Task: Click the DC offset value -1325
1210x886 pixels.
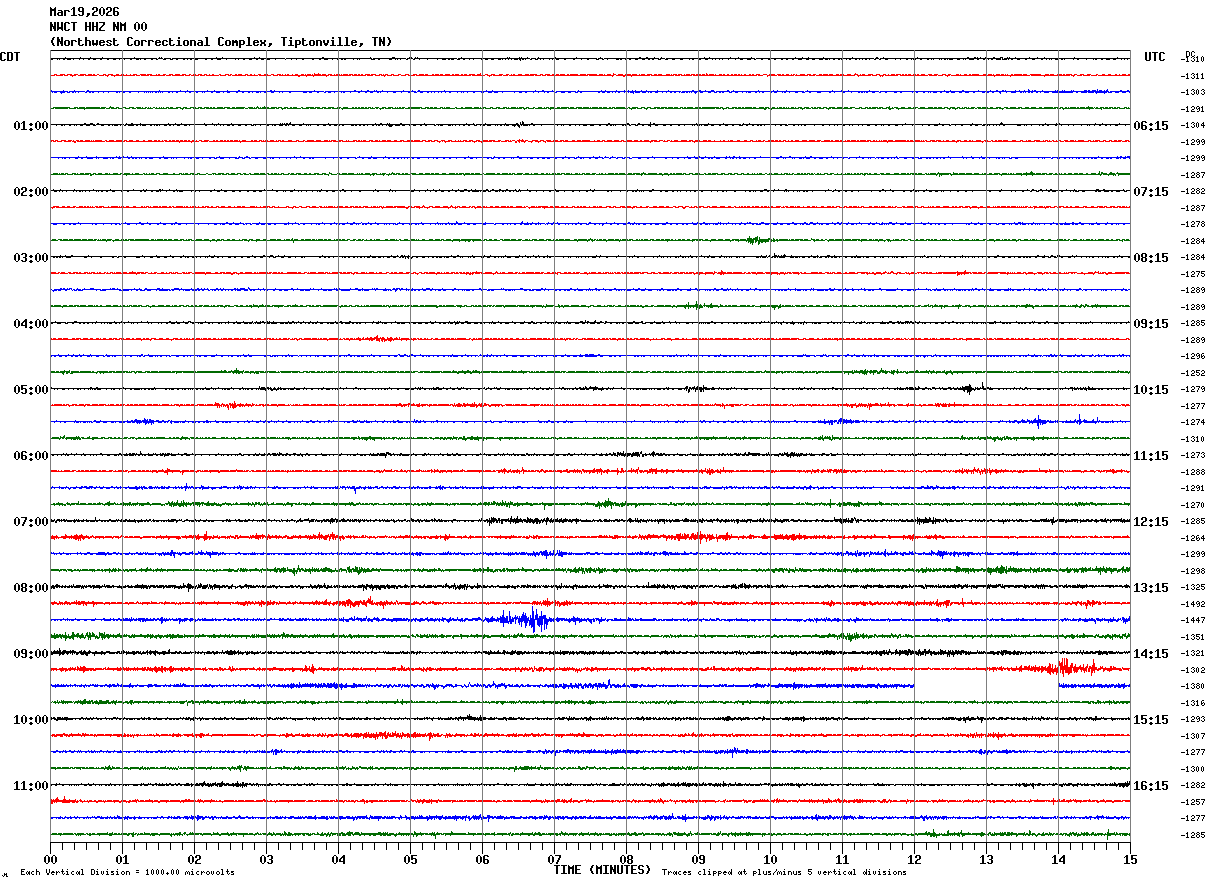Action: coord(1193,588)
